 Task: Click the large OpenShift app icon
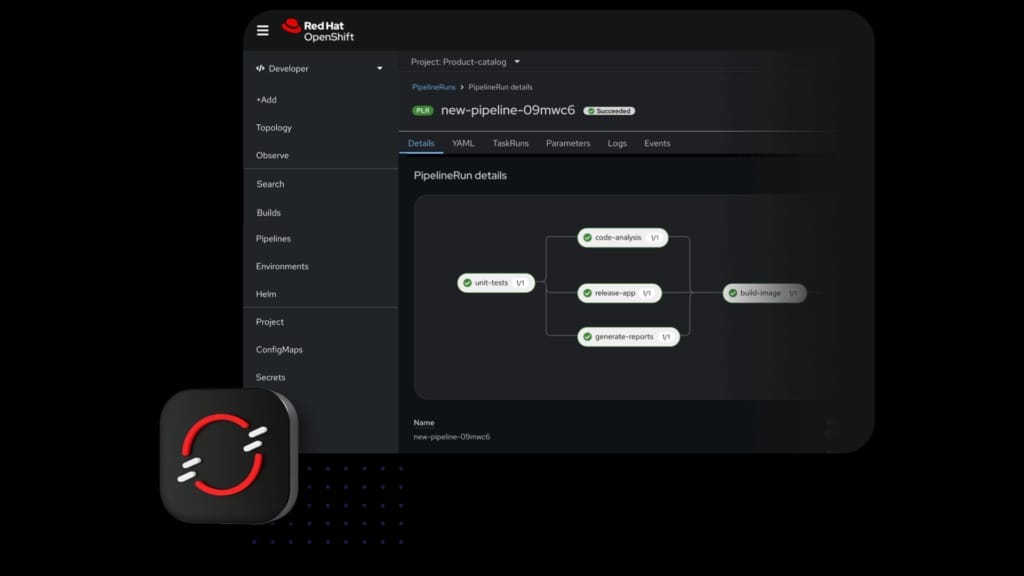point(228,455)
